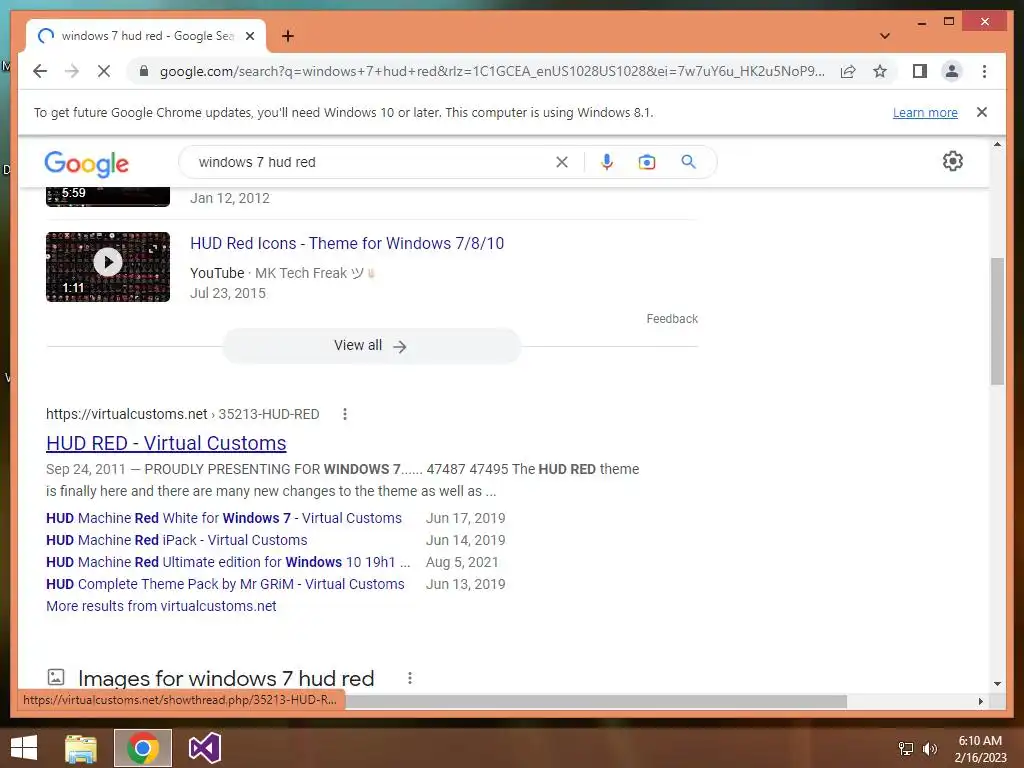1024x768 pixels.
Task: Open Visual Studio from taskbar
Action: click(205, 748)
